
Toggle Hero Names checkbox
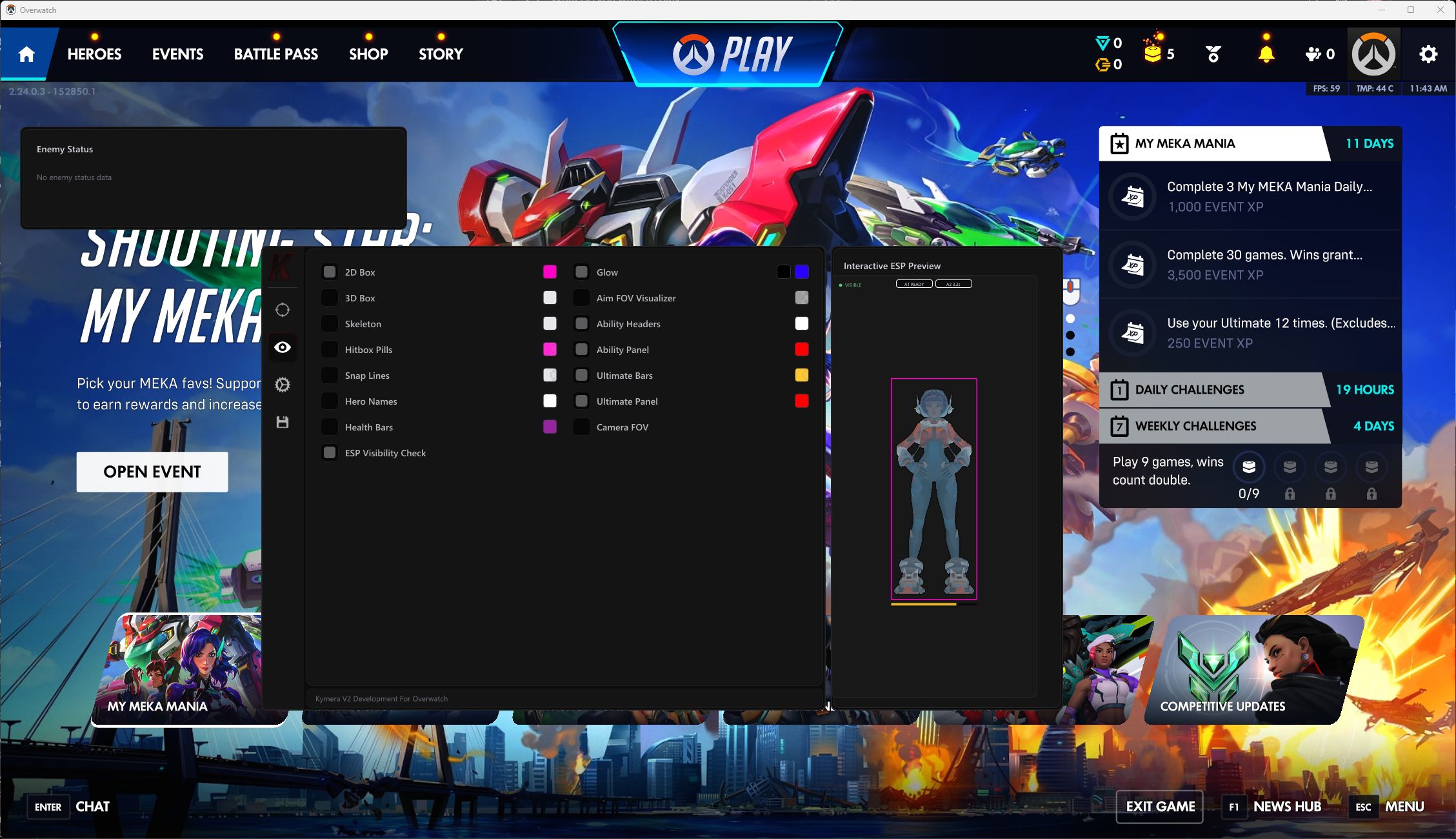(x=330, y=401)
